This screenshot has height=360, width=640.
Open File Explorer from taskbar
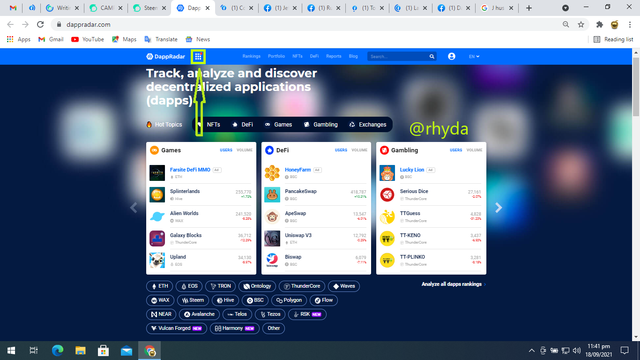pyautogui.click(x=80, y=350)
